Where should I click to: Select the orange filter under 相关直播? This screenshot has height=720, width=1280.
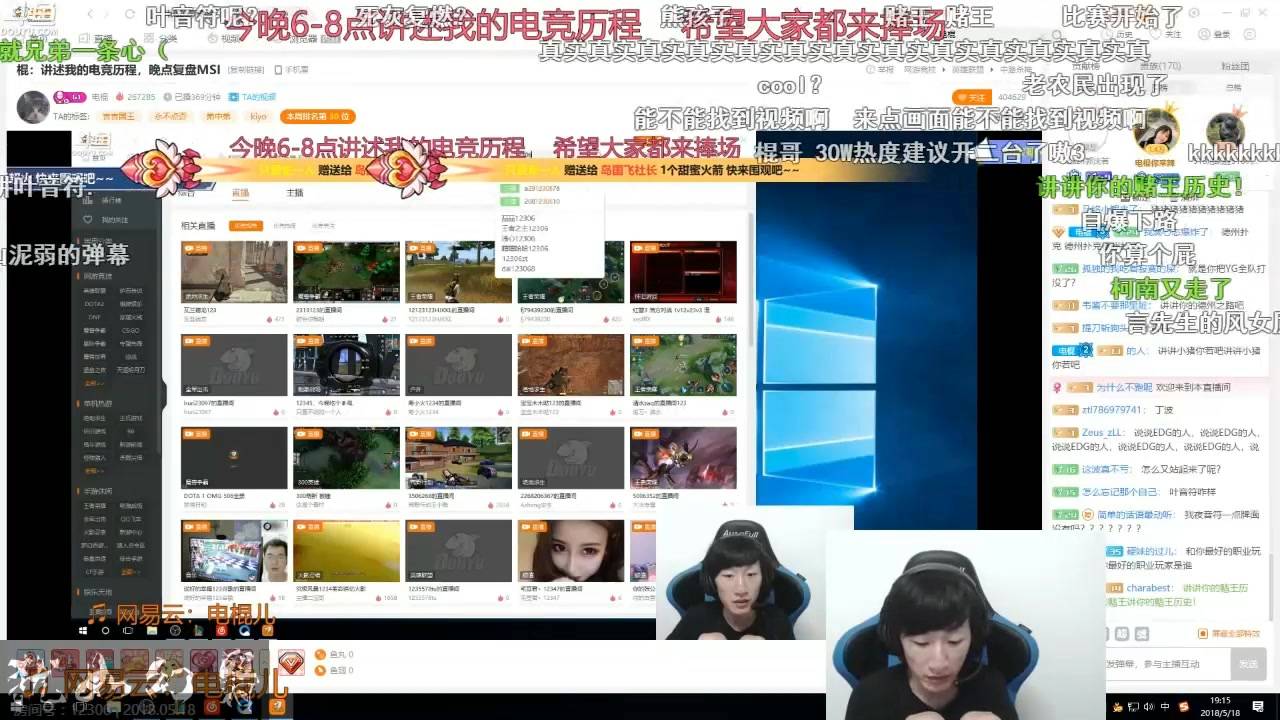pos(247,226)
